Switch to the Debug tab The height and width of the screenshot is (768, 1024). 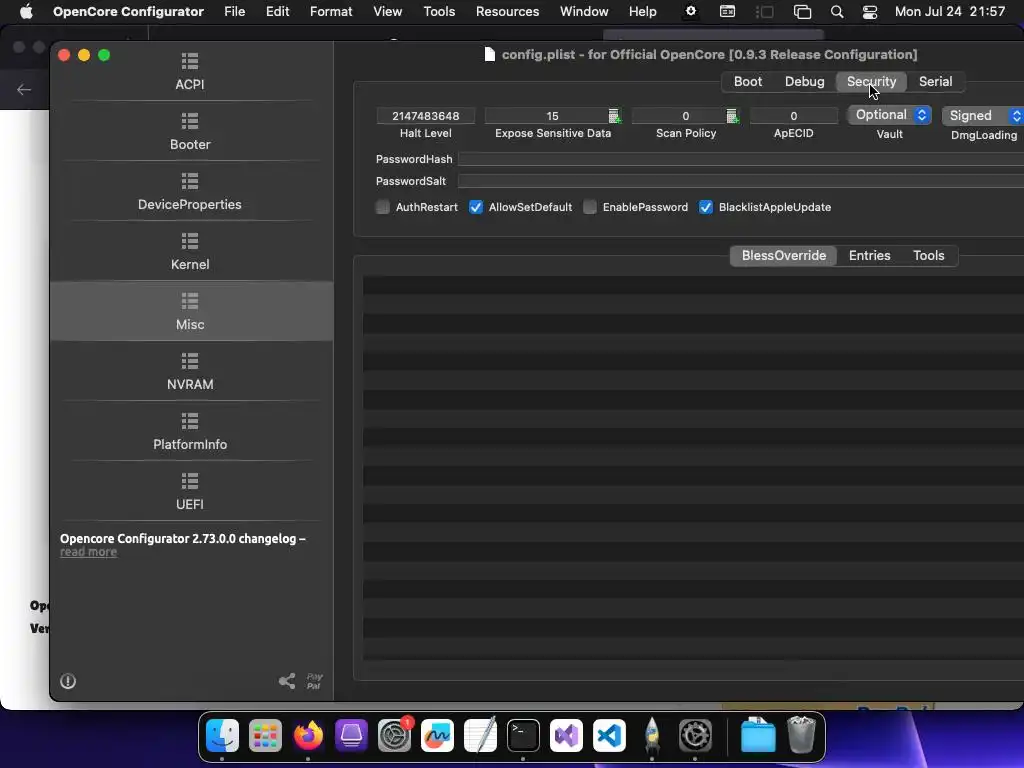(805, 82)
